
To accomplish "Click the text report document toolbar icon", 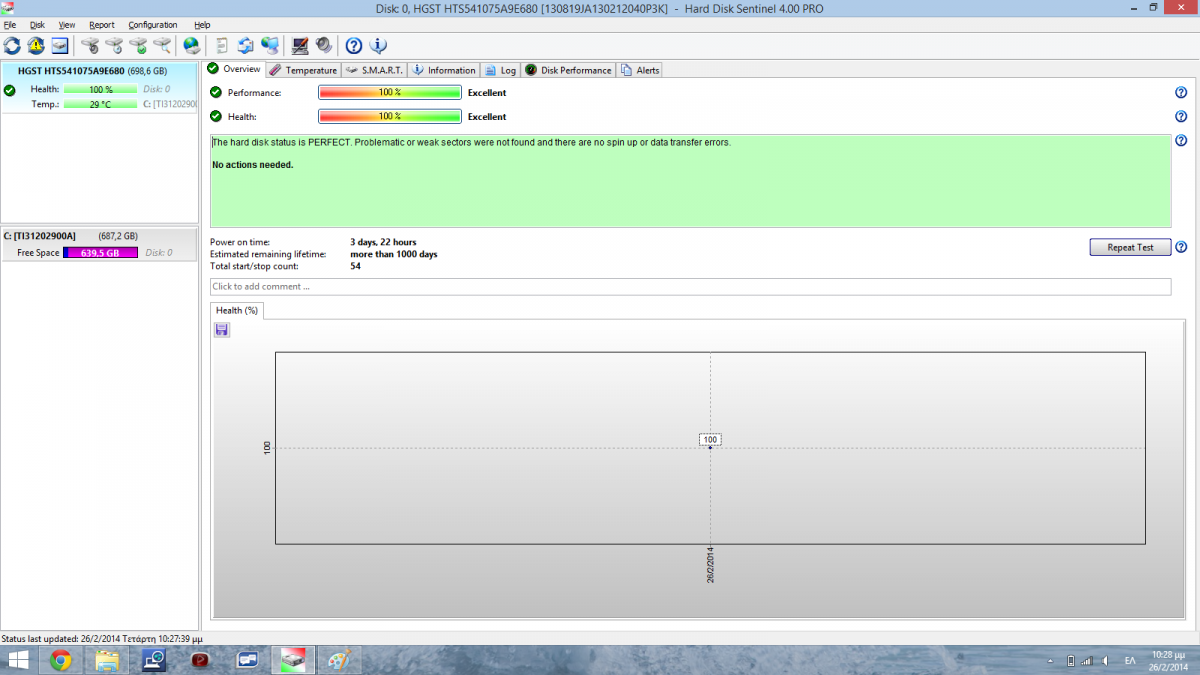I will (x=222, y=45).
